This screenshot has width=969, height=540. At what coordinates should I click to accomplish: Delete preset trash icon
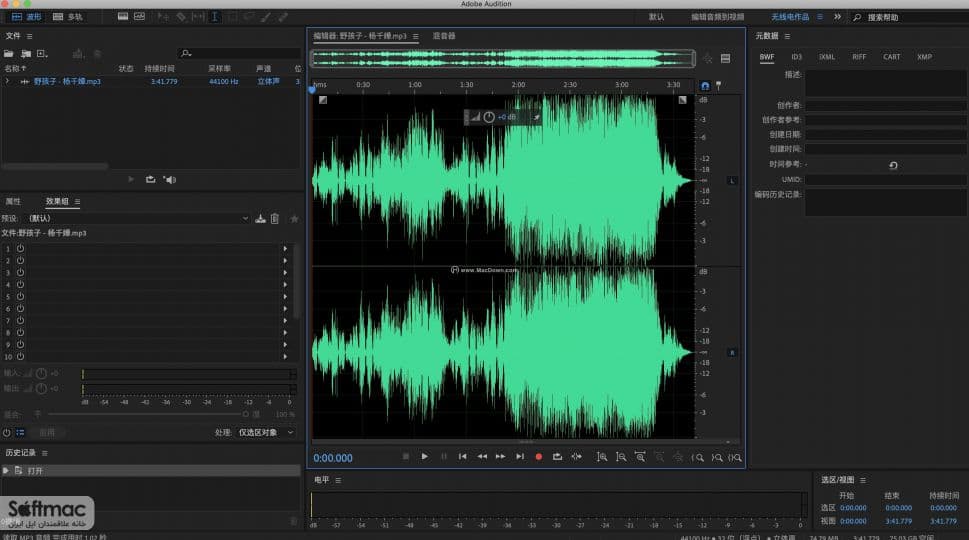click(x=275, y=219)
